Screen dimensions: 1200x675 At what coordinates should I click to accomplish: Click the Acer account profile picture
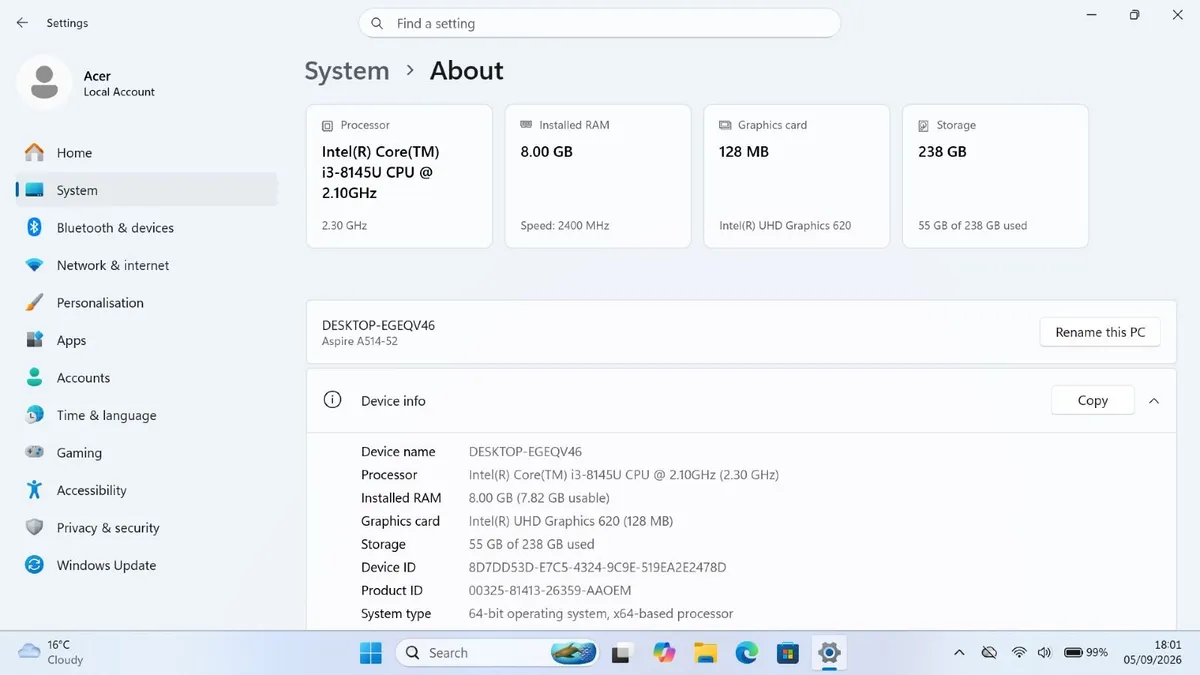(x=44, y=82)
